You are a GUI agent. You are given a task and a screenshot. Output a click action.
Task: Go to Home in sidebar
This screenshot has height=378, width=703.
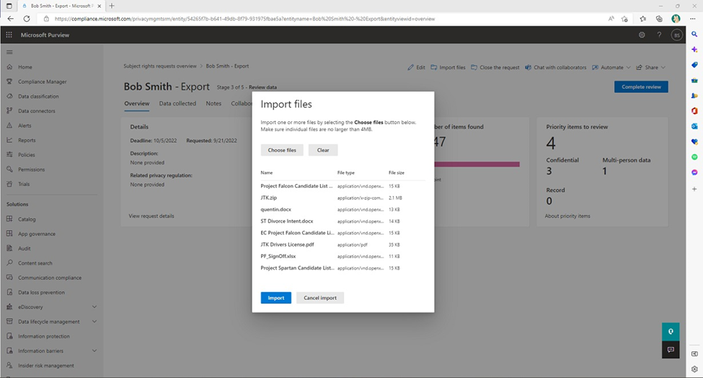25,67
